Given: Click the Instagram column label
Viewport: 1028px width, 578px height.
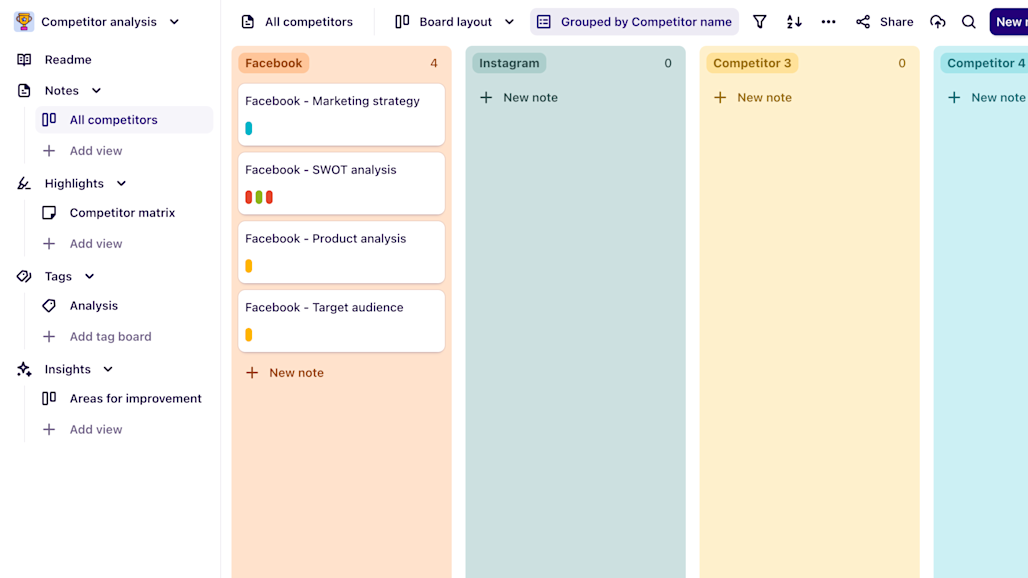Looking at the screenshot, I should pos(509,63).
